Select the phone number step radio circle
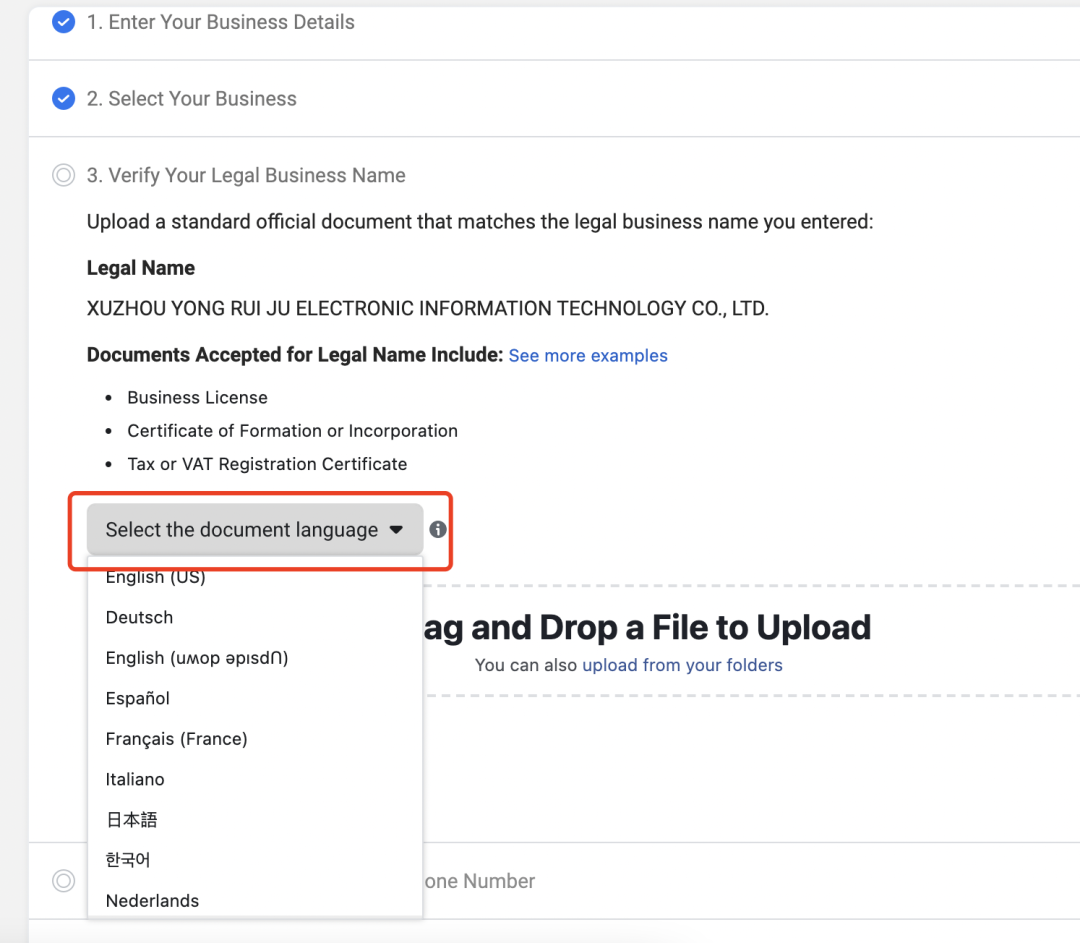 (63, 881)
